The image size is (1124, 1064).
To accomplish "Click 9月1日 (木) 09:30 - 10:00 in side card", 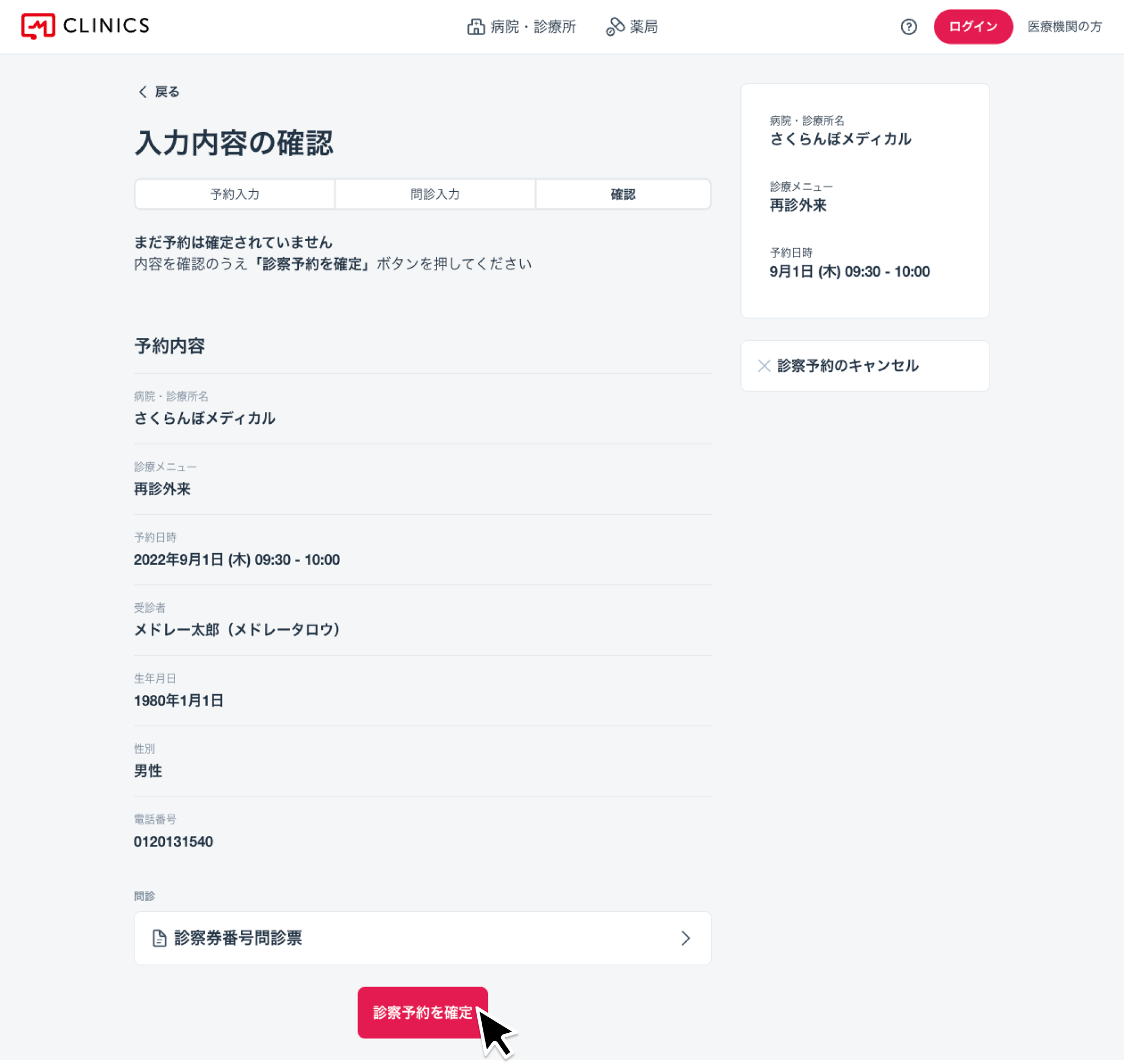I will [850, 272].
